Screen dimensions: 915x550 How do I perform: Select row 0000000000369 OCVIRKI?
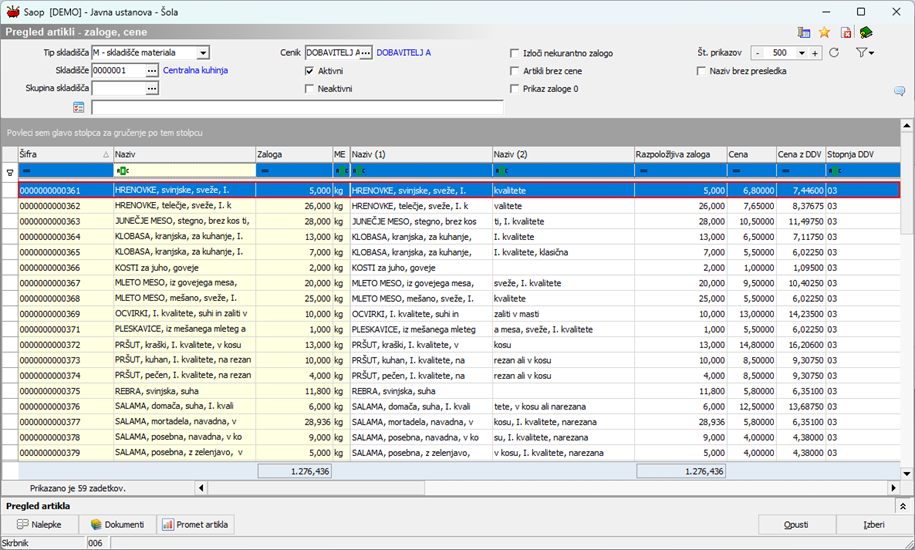click(459, 314)
